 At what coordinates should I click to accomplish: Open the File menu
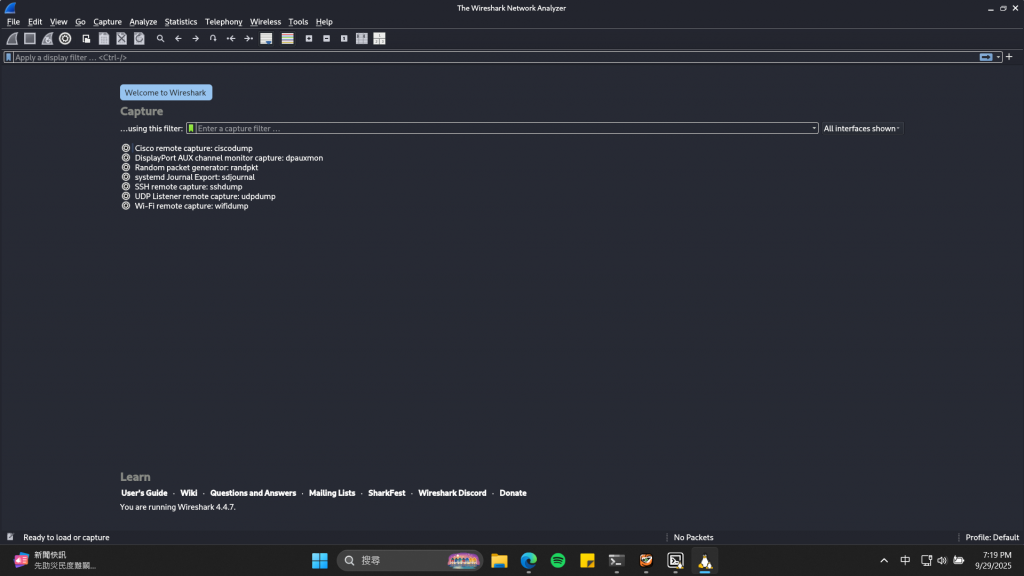pos(13,22)
